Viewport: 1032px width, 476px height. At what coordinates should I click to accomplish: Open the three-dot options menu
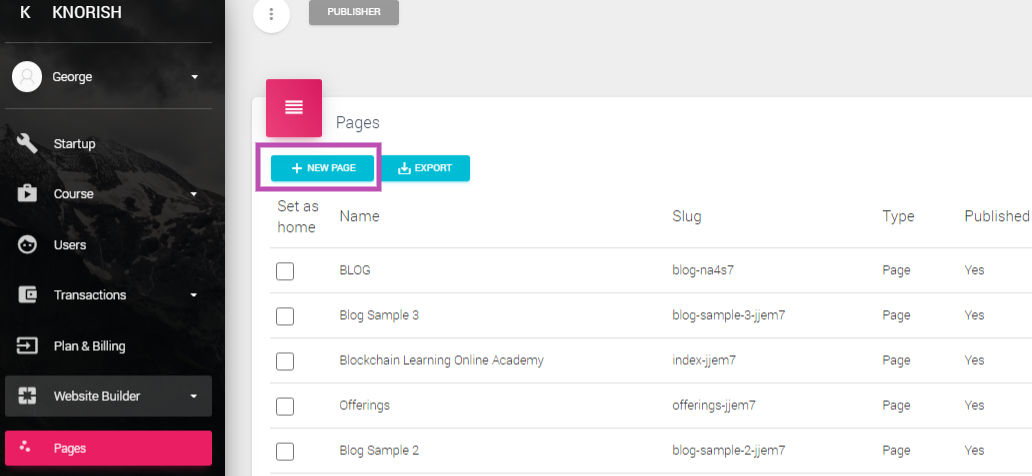[x=271, y=14]
